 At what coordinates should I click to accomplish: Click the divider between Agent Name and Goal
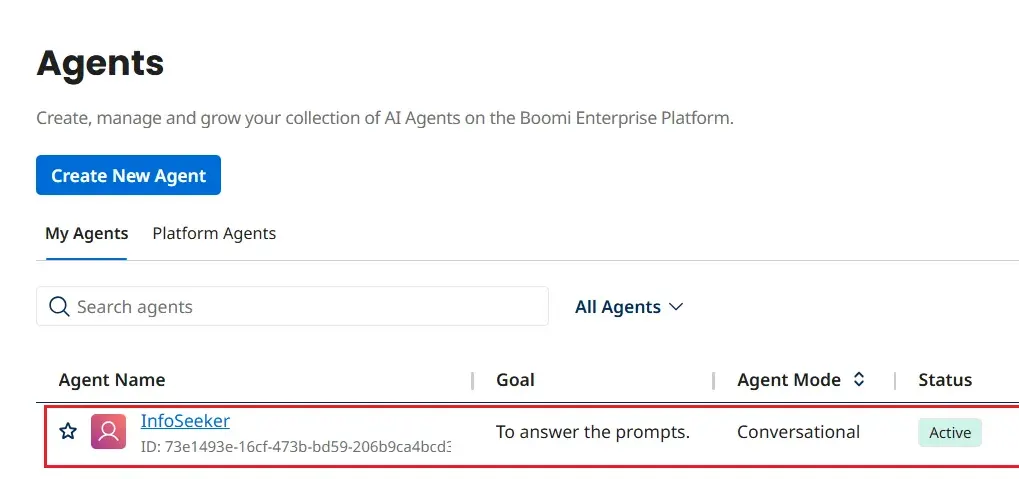tap(473, 380)
